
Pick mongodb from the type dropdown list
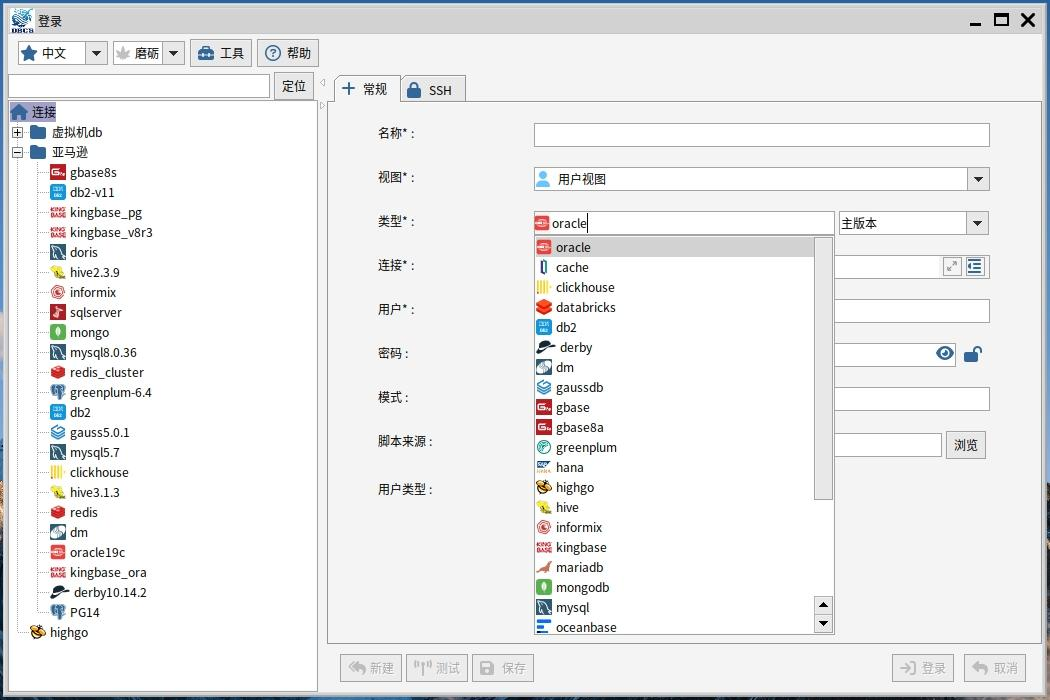coord(582,587)
